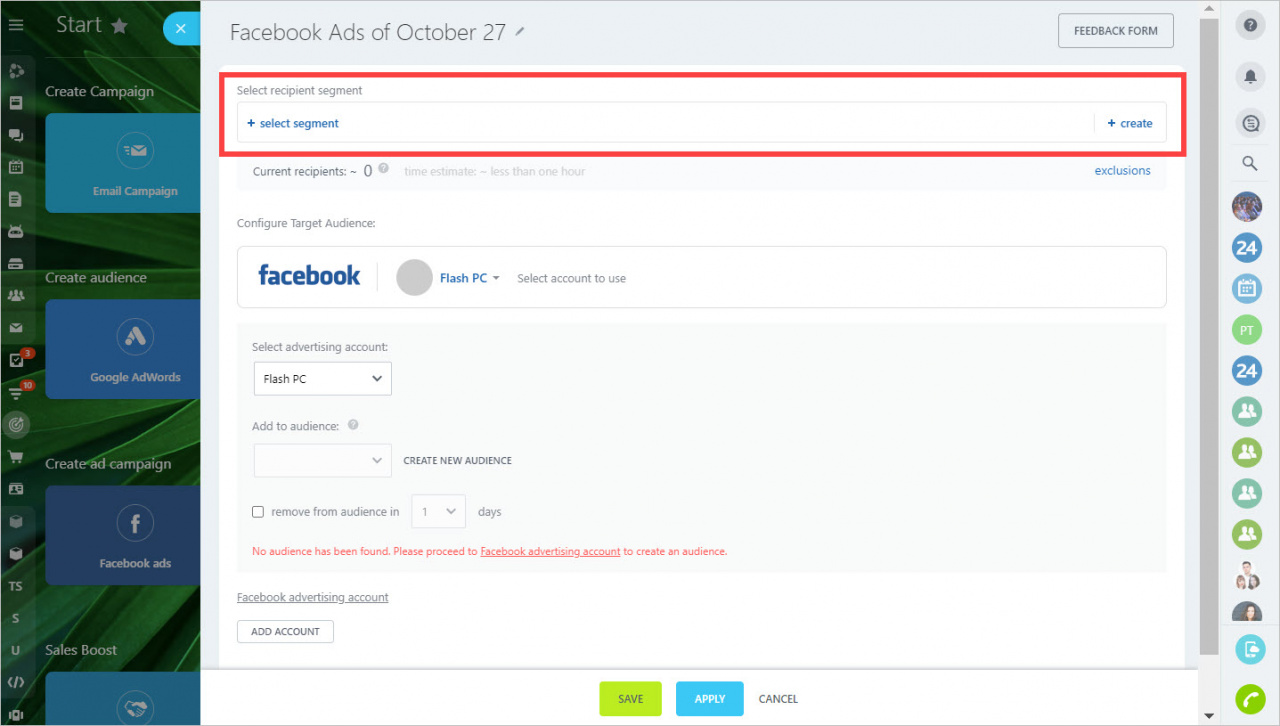Click the marketing target icon in left sidebar
This screenshot has height=726, width=1280.
(x=15, y=425)
